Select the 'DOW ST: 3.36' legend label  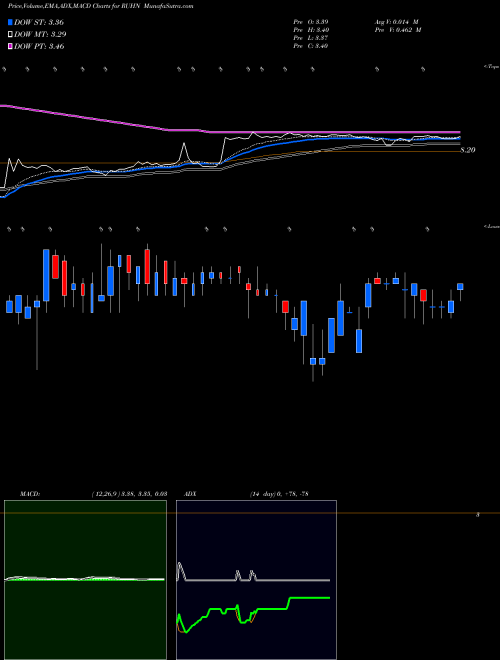coord(39,22)
